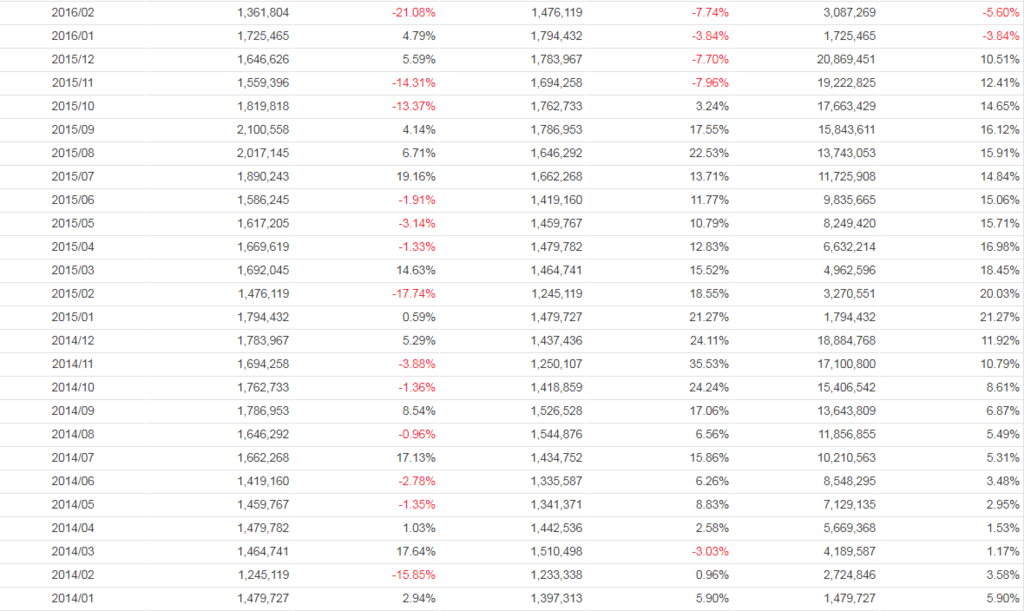
Task: Click the -14.31% red percentage
Action: 413,82
